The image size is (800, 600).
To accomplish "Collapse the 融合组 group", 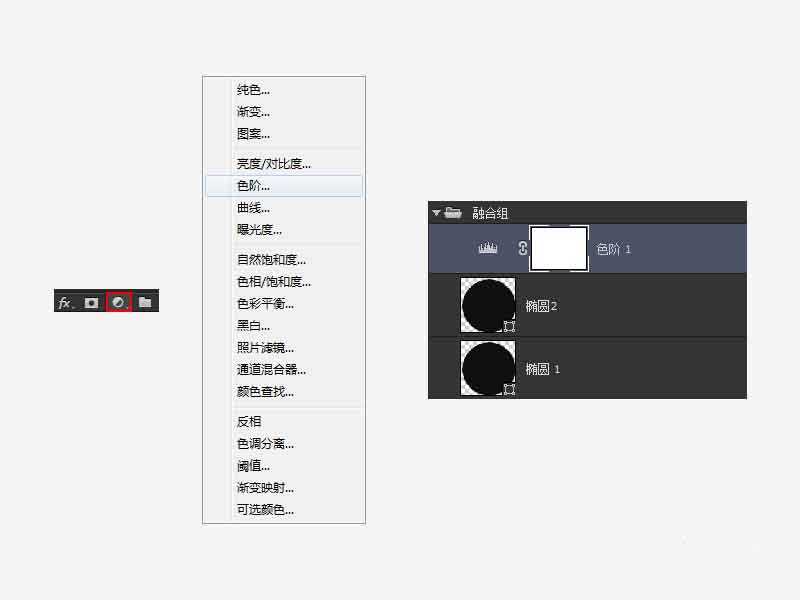I will click(435, 211).
